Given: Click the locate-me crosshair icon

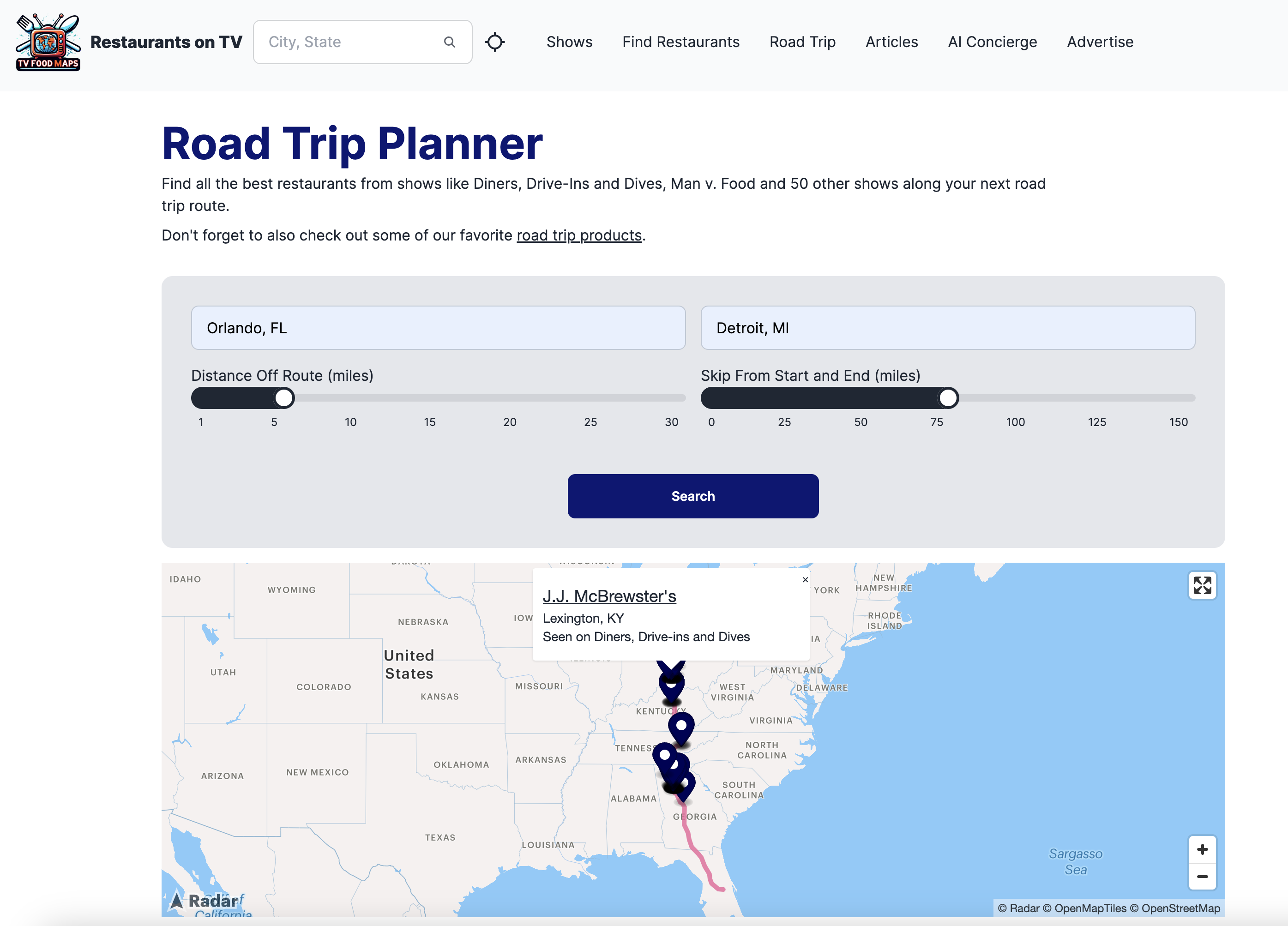Looking at the screenshot, I should [494, 42].
